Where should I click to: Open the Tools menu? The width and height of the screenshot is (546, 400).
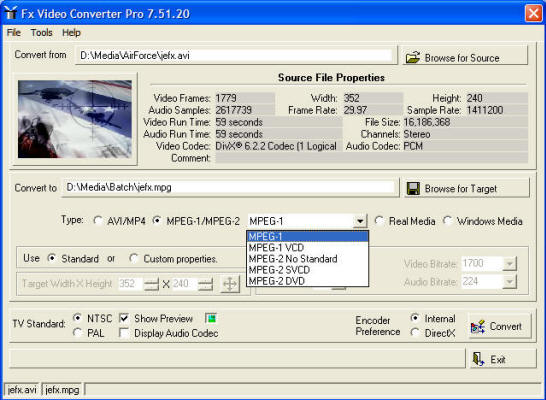click(41, 33)
